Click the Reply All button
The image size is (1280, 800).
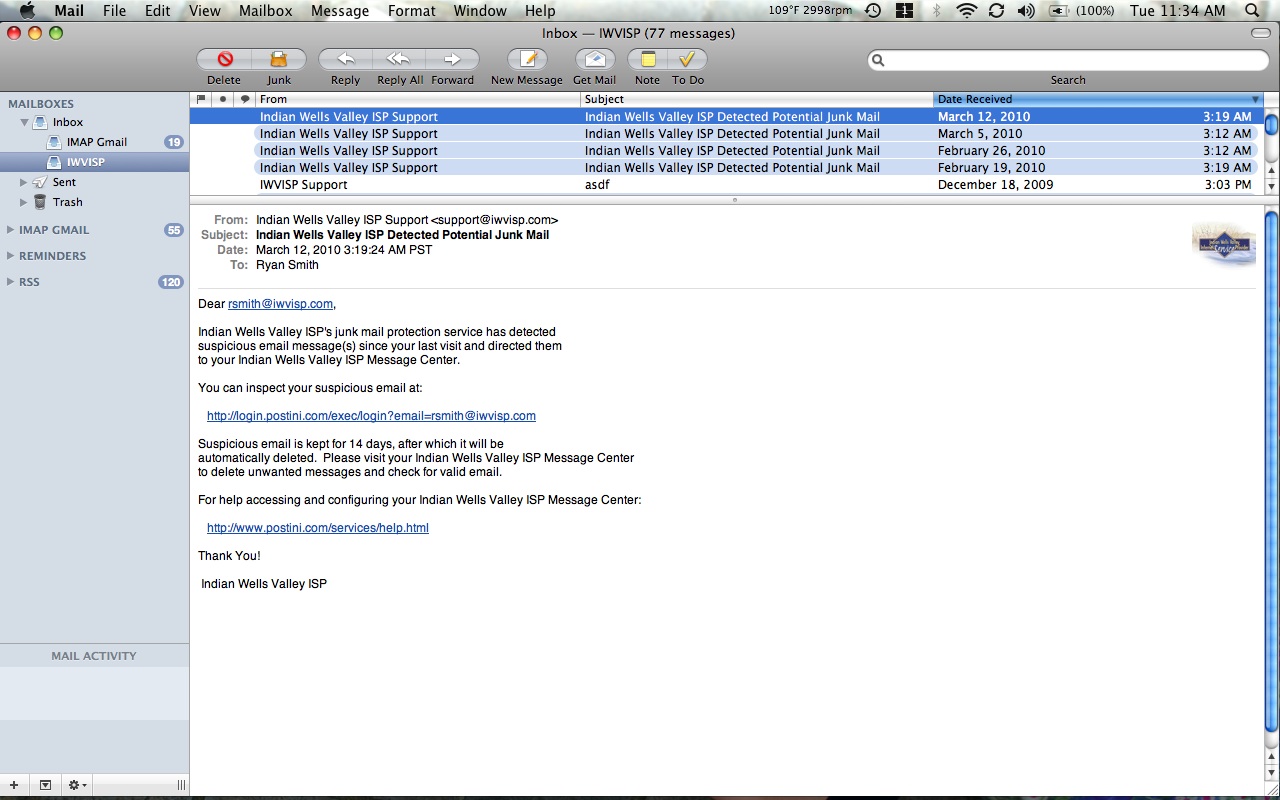coord(399,59)
